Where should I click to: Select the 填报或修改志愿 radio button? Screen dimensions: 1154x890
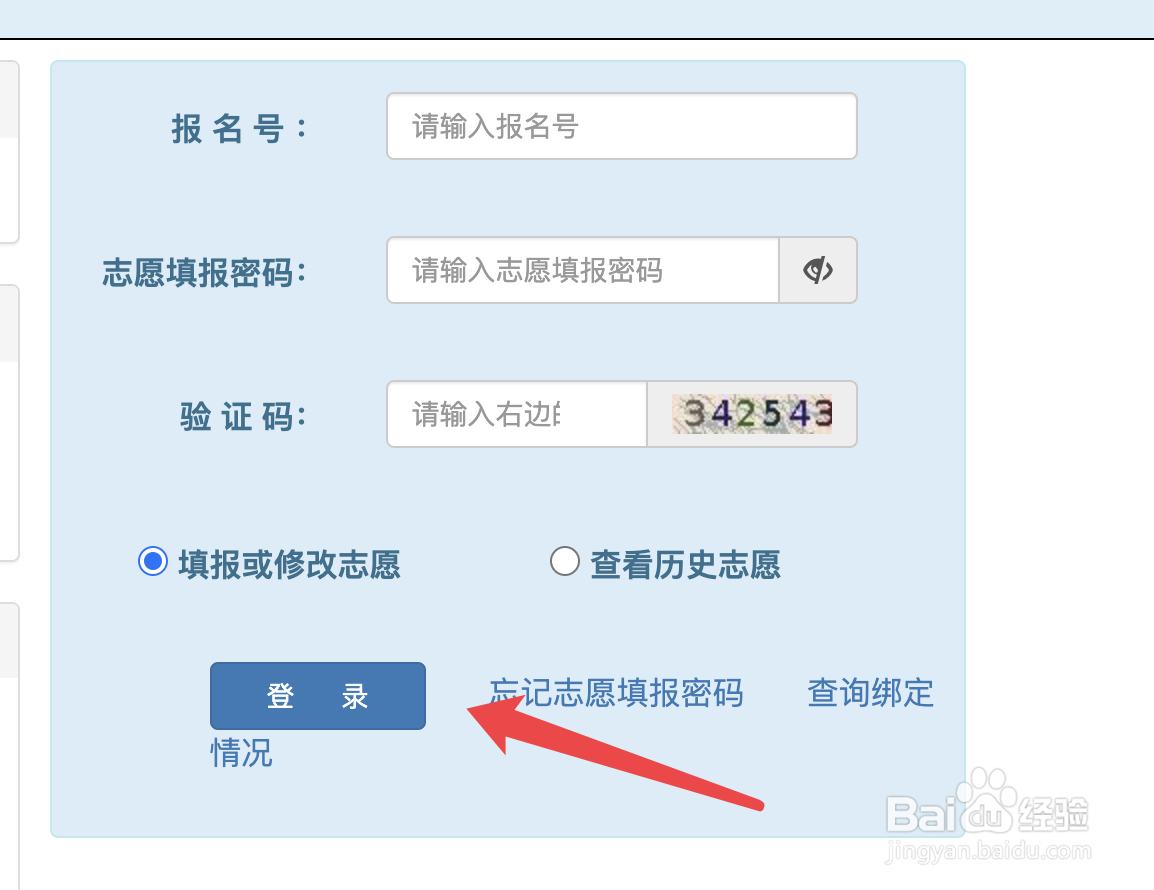tap(153, 562)
